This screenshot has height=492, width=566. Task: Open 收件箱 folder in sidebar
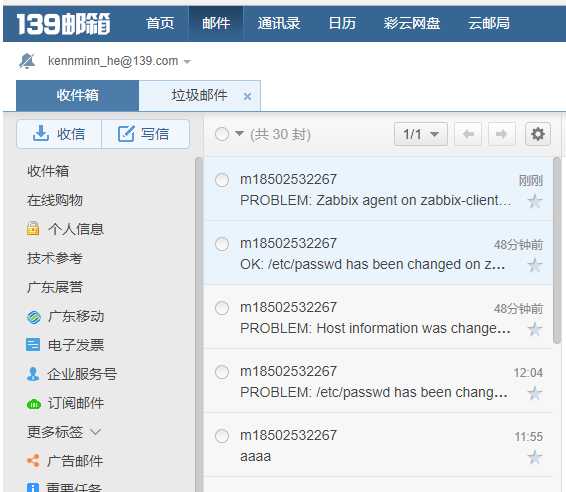coord(48,171)
